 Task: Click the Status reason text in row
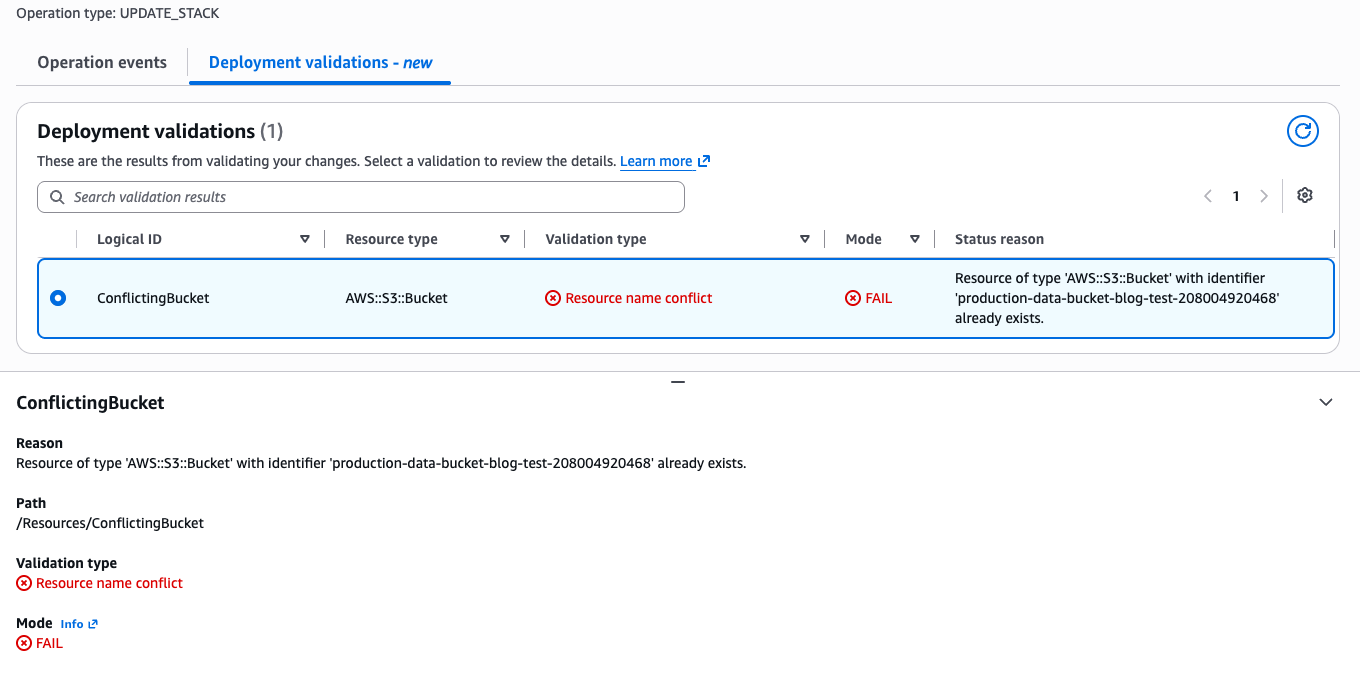(1117, 298)
